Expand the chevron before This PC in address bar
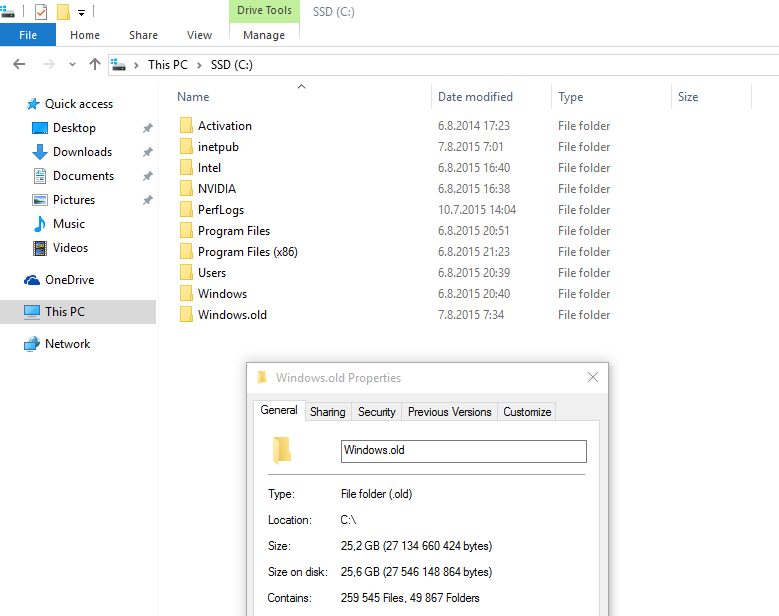The height and width of the screenshot is (616, 779). pyautogui.click(x=136, y=65)
